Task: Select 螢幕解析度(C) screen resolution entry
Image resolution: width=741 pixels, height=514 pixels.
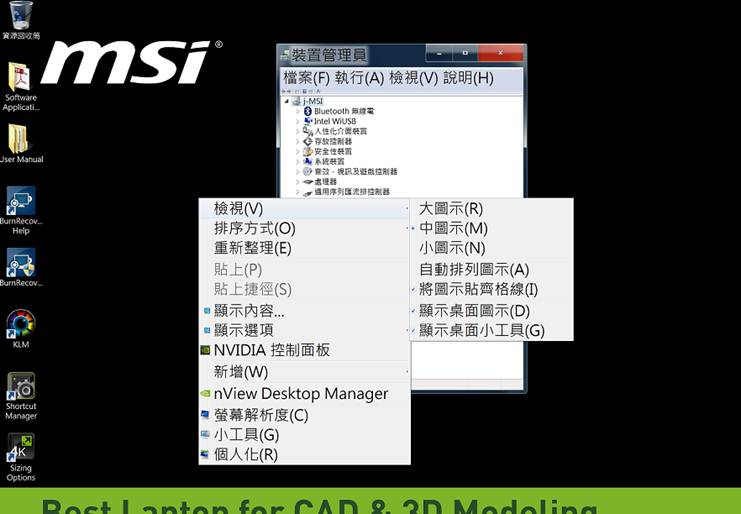Action: 261,414
